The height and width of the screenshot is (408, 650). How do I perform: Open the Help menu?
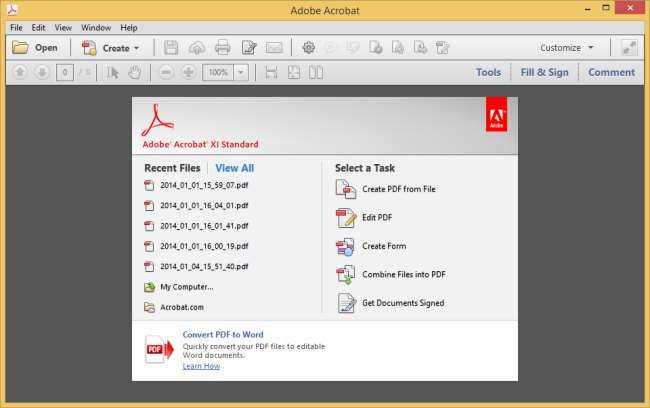129,28
